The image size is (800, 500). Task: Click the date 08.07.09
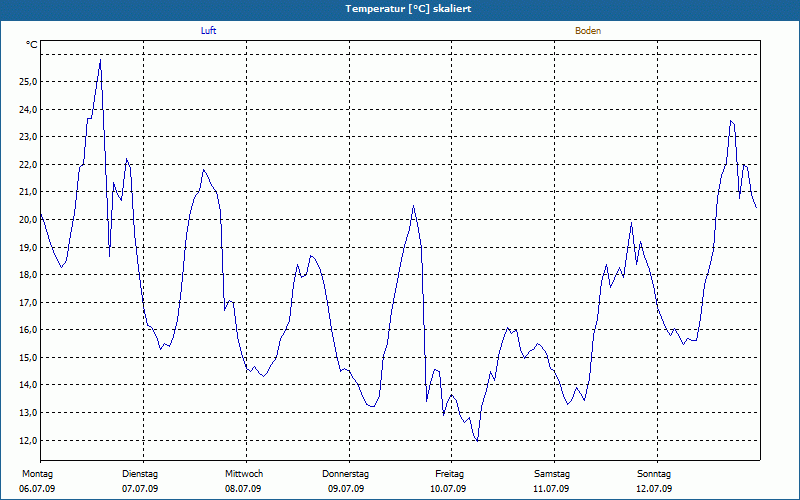(243, 489)
